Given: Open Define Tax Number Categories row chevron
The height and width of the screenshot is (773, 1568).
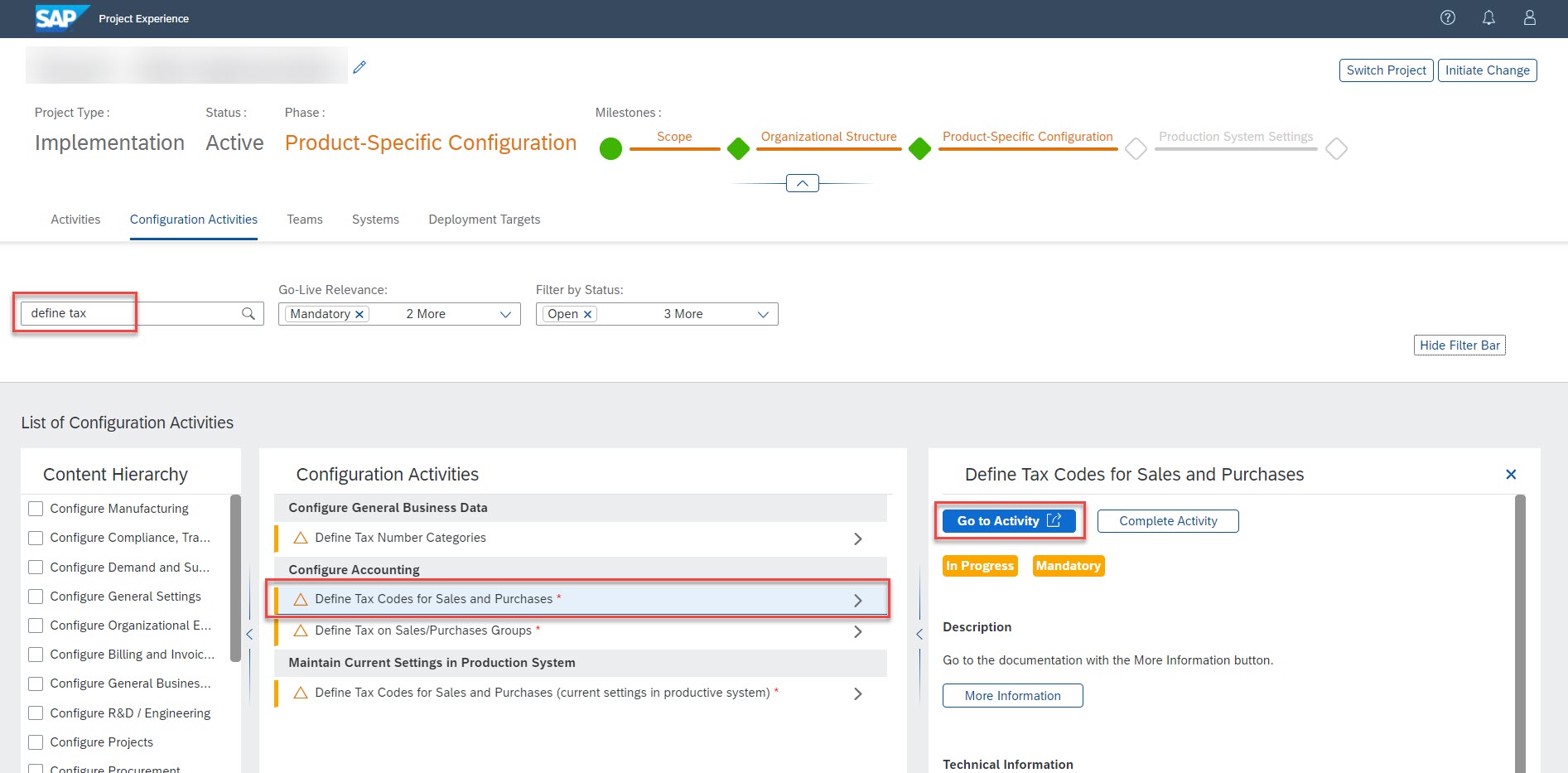Looking at the screenshot, I should coord(857,539).
